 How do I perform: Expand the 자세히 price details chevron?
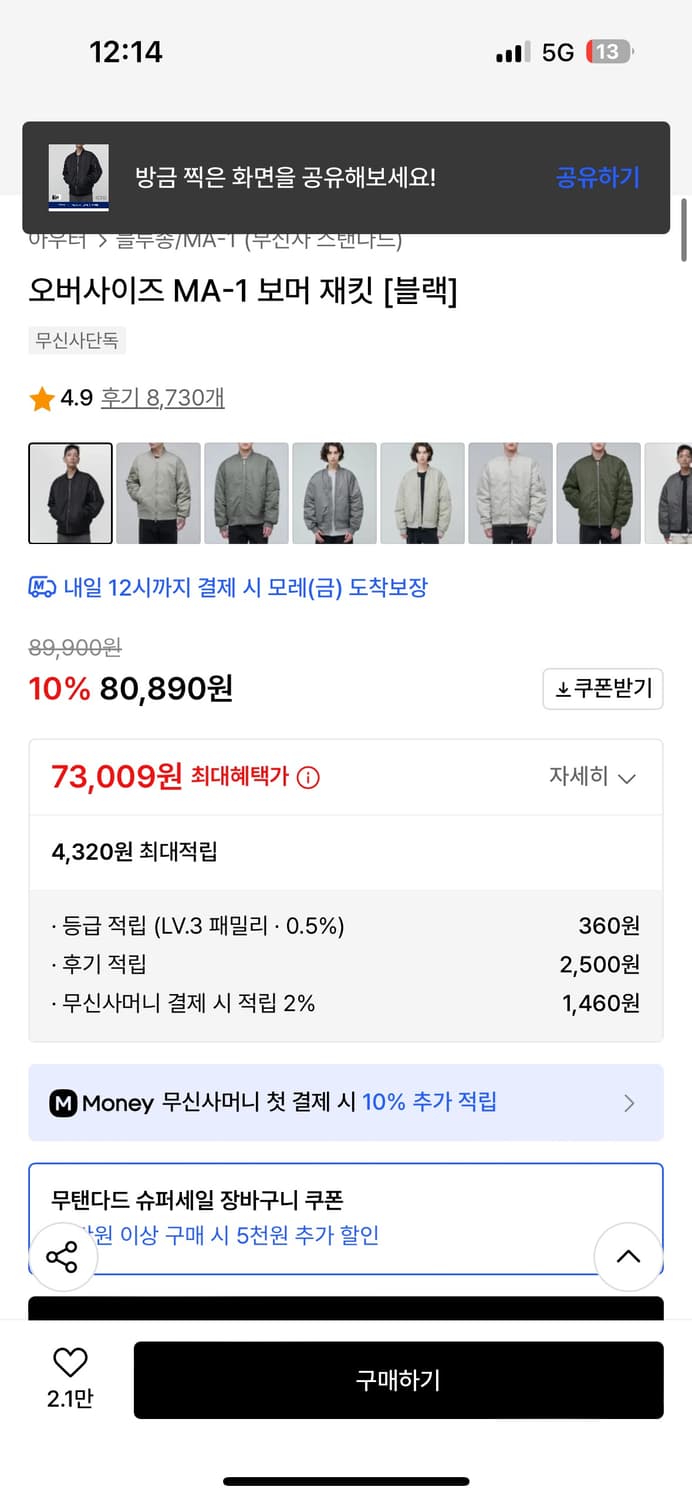click(x=600, y=777)
